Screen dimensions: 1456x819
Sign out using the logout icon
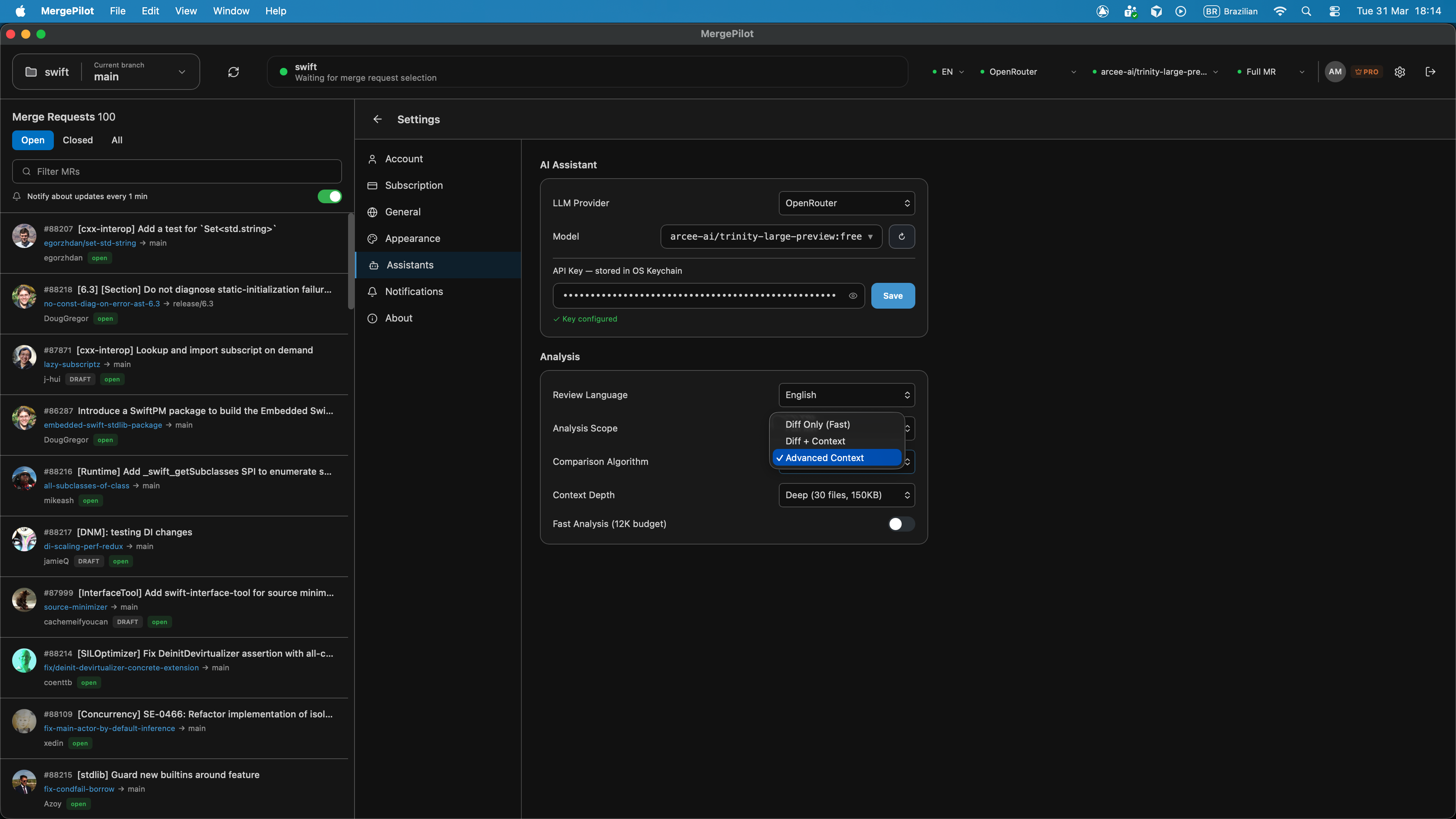coord(1431,72)
